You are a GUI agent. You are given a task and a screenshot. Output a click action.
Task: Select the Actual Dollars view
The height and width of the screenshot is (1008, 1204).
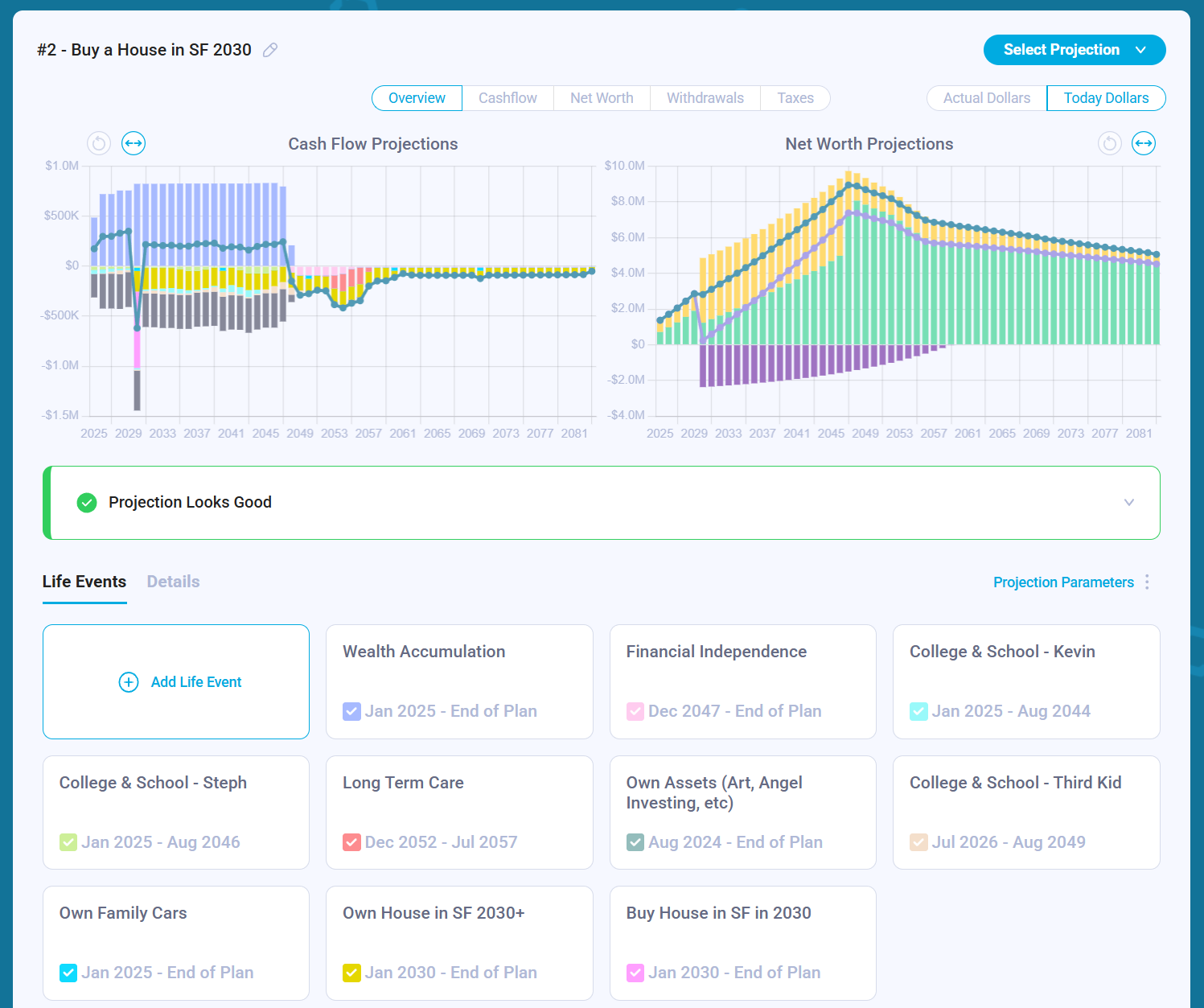[987, 98]
